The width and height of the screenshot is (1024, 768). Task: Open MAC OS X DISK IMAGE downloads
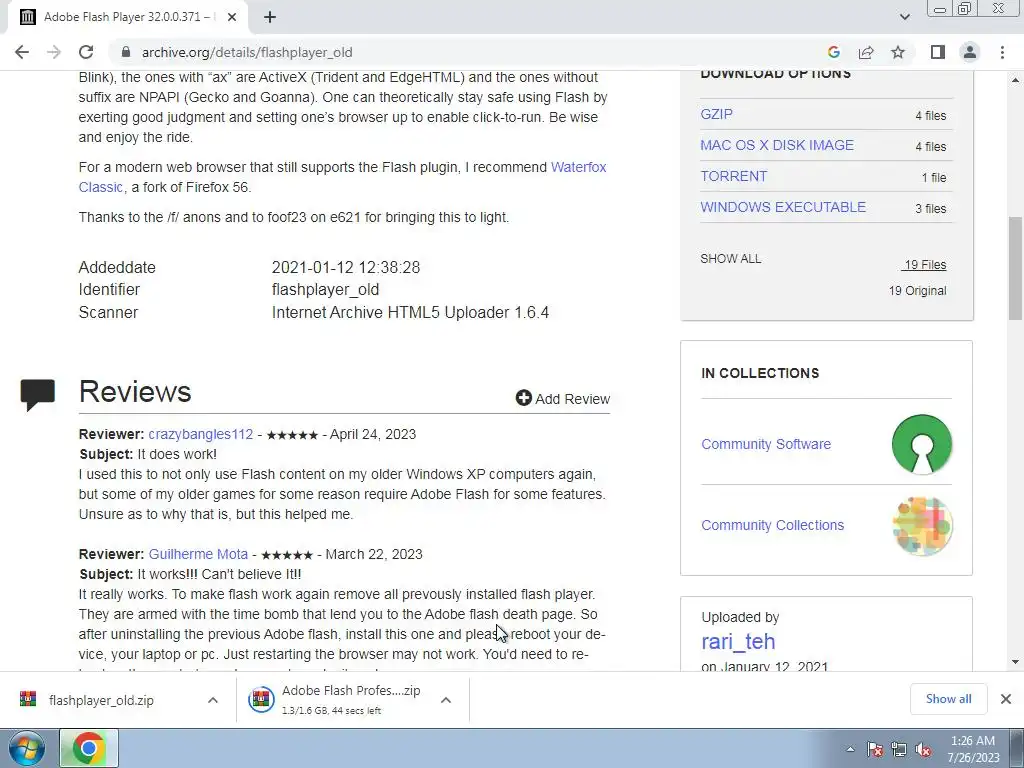(777, 145)
